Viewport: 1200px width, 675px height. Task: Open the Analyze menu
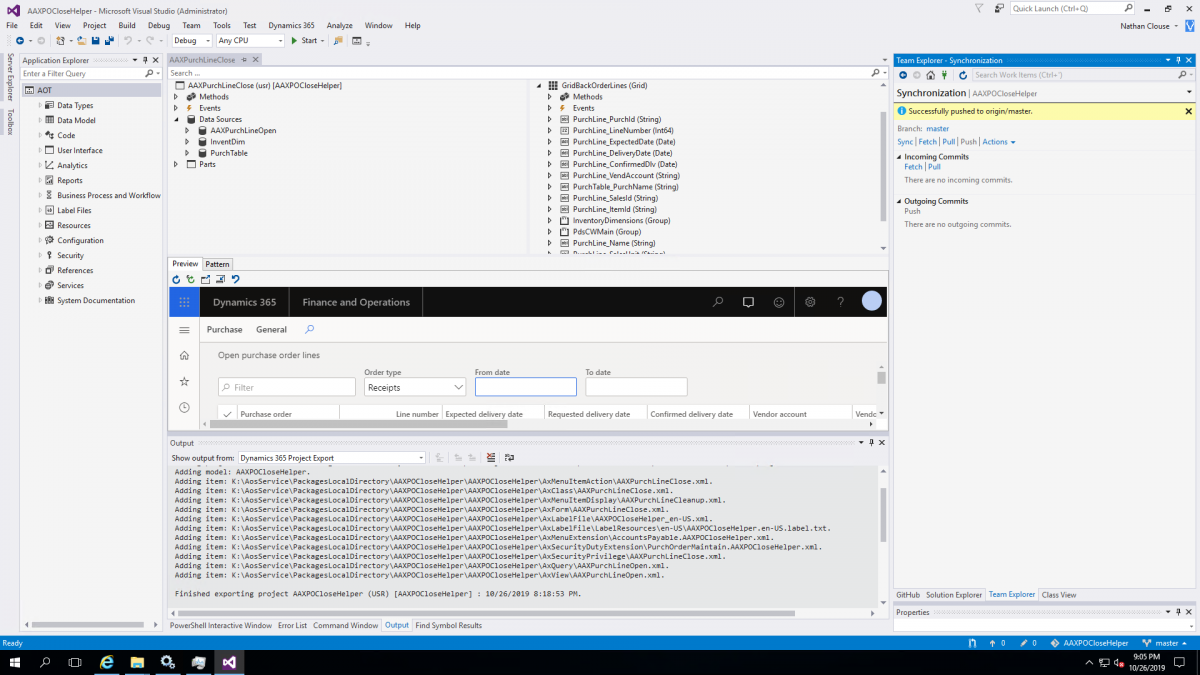click(340, 25)
